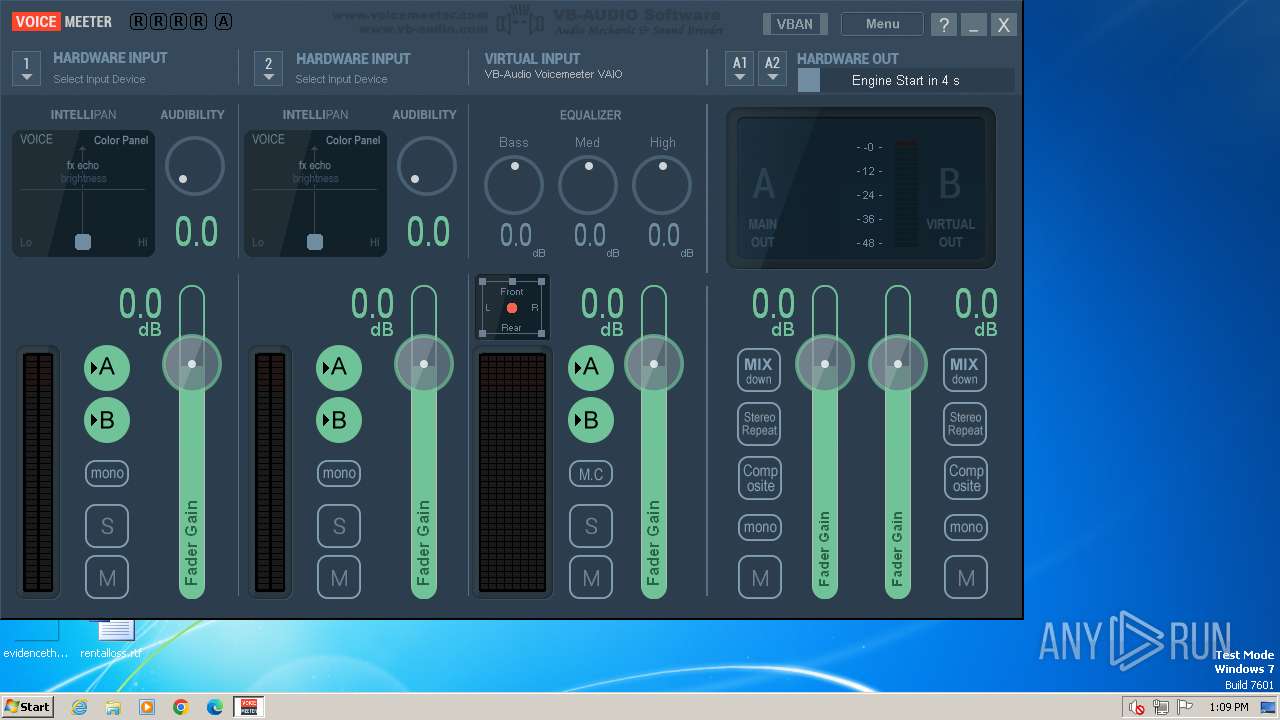Mute Hardware Input 1 strip

(x=107, y=577)
